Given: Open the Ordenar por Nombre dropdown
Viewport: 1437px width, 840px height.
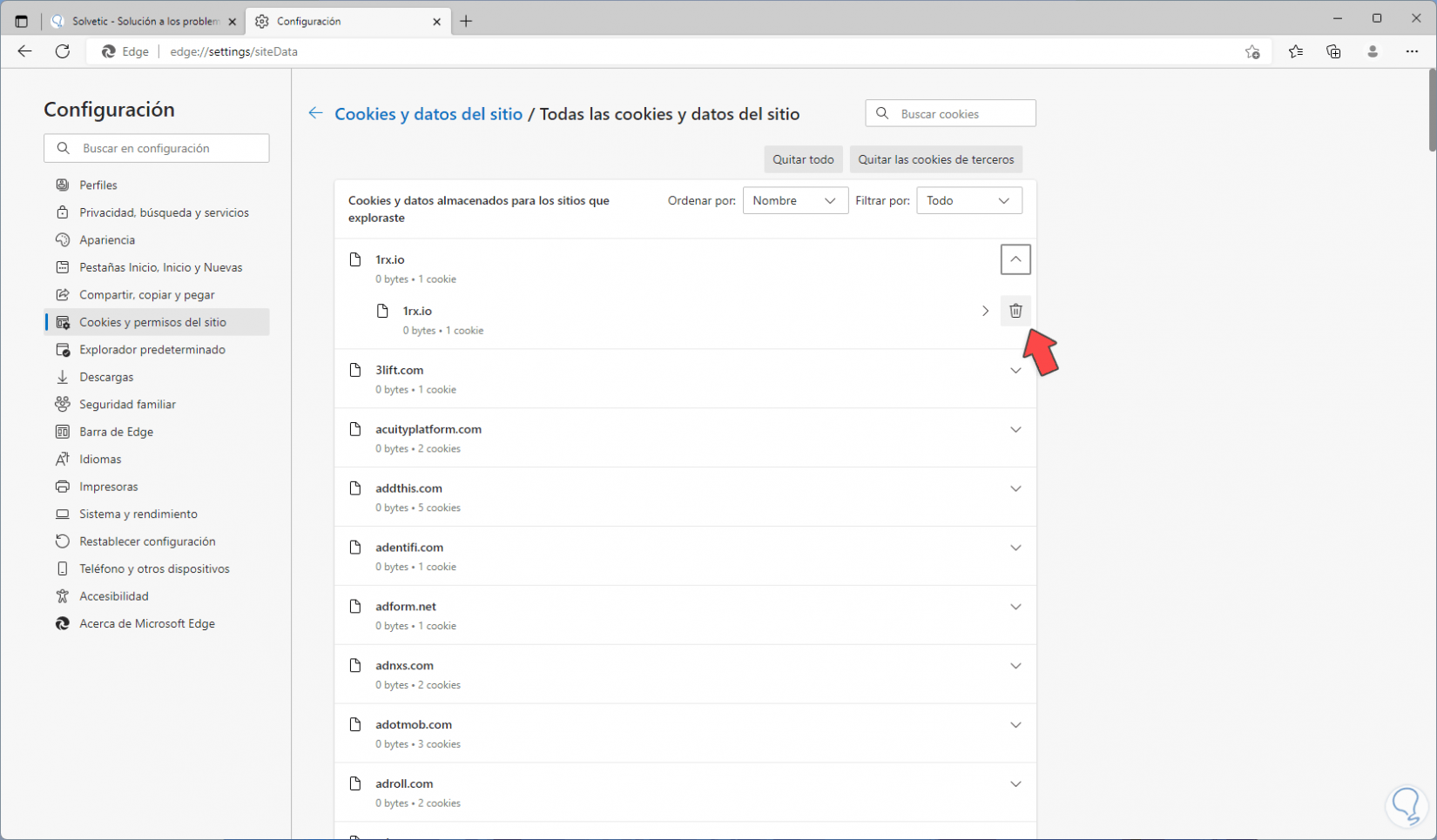Looking at the screenshot, I should pyautogui.click(x=794, y=201).
